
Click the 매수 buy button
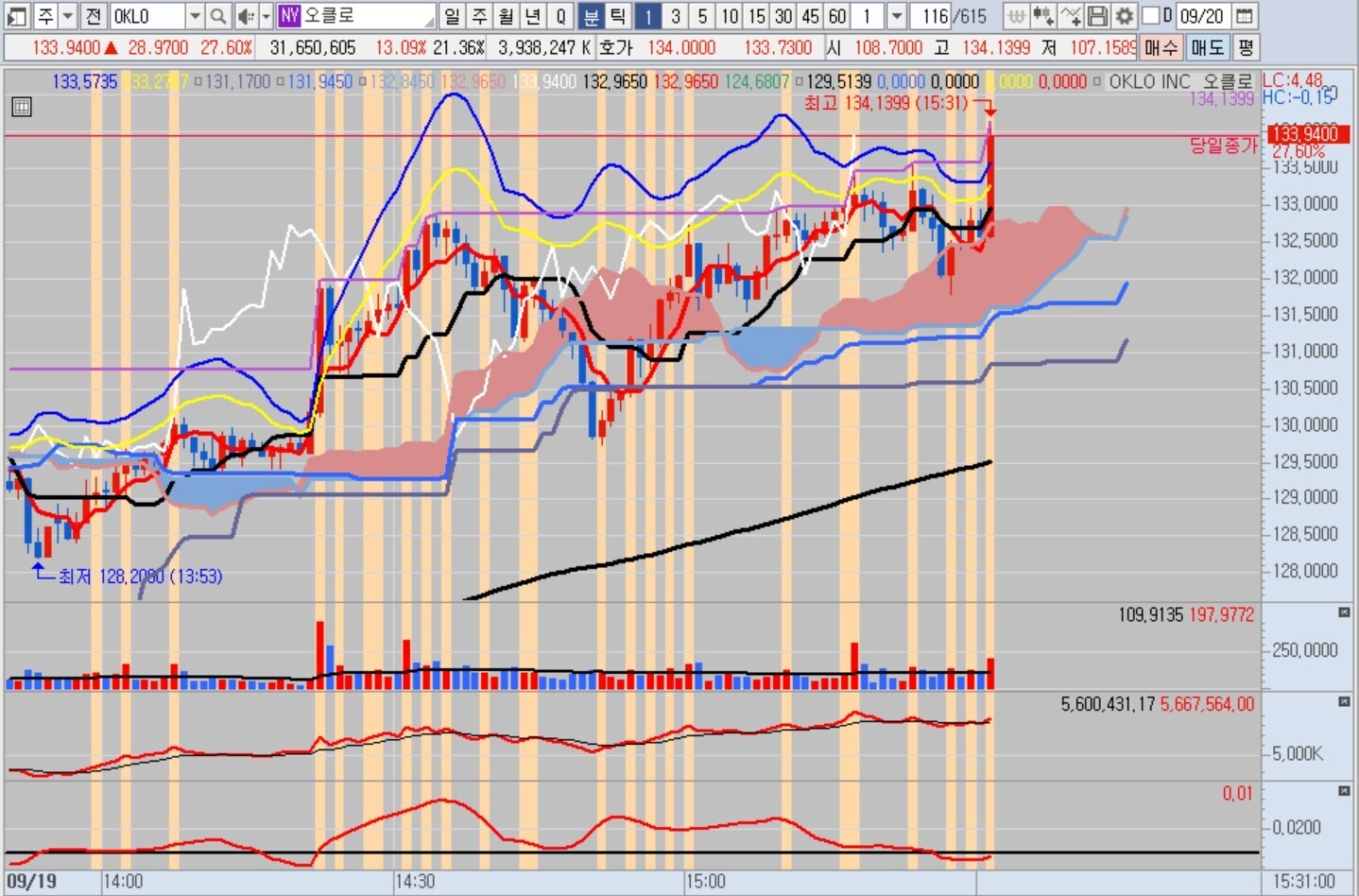pyautogui.click(x=1161, y=47)
